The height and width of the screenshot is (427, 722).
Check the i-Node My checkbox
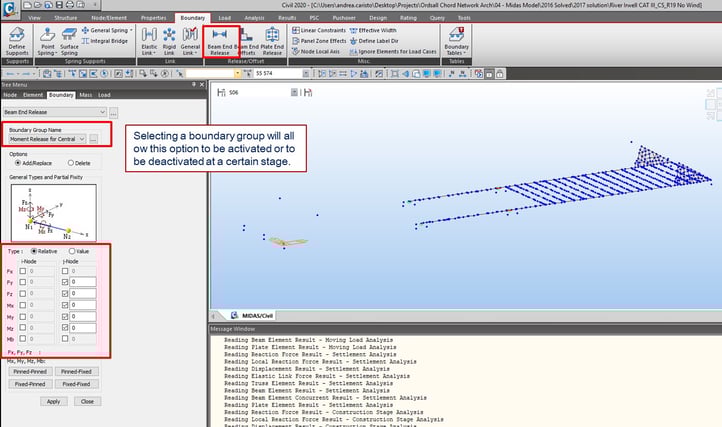23,317
